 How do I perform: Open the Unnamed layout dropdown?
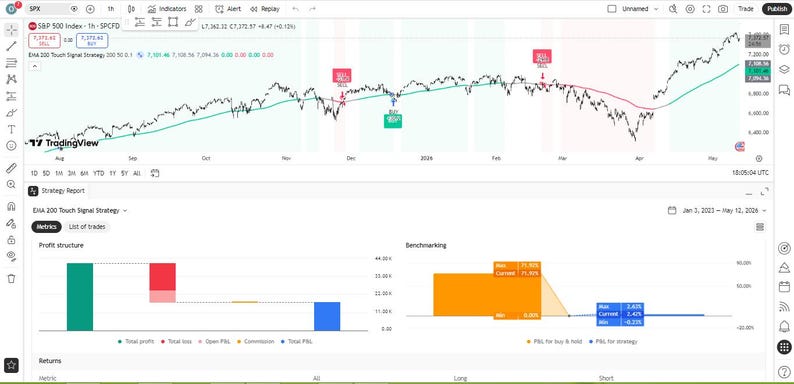(x=640, y=9)
